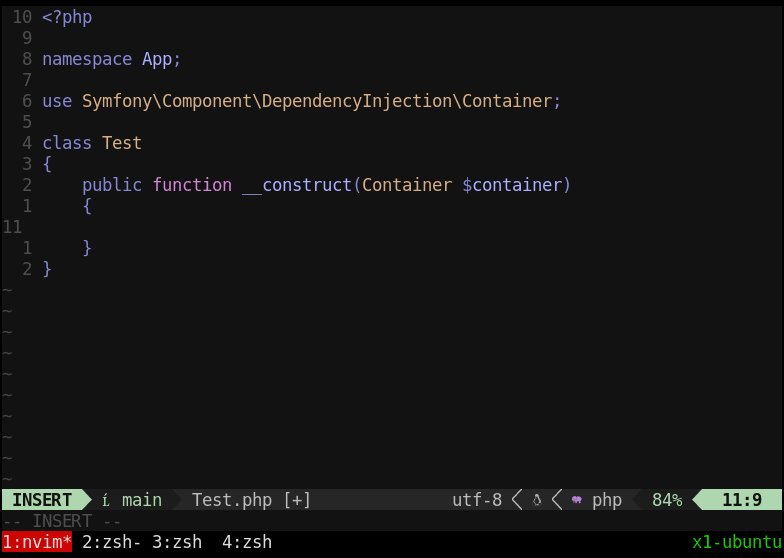The image size is (784, 558).
Task: Click the -- INSERT -- message line
Action: 62,521
